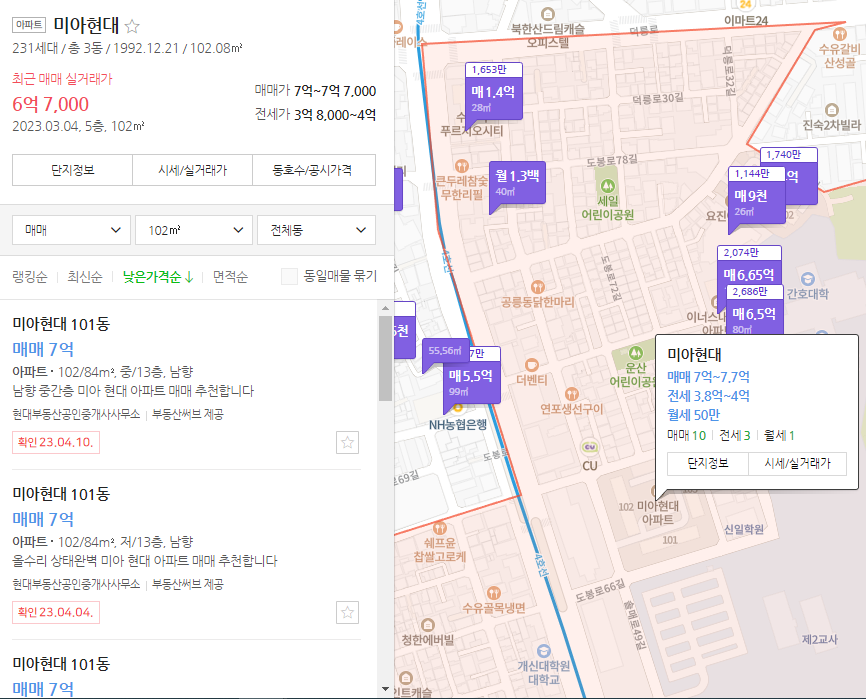Sort listings by 낮은가격순
The height and width of the screenshot is (699, 866).
coord(158,277)
